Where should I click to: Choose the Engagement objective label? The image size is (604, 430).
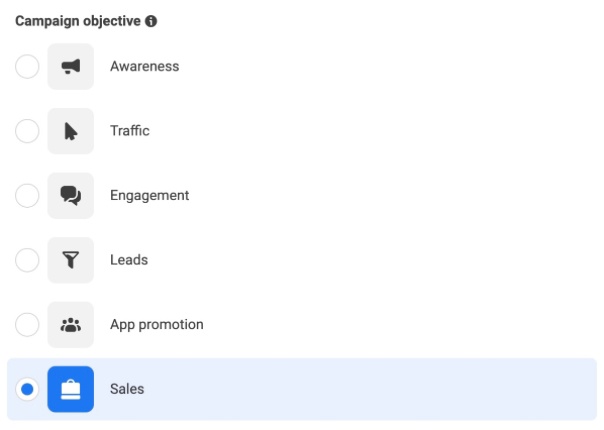[x=149, y=196]
